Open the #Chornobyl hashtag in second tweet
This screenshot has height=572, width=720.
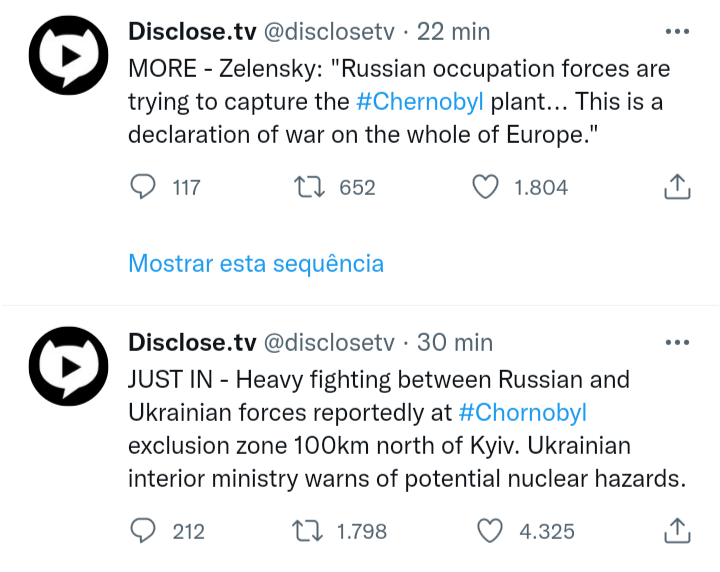click(522, 412)
